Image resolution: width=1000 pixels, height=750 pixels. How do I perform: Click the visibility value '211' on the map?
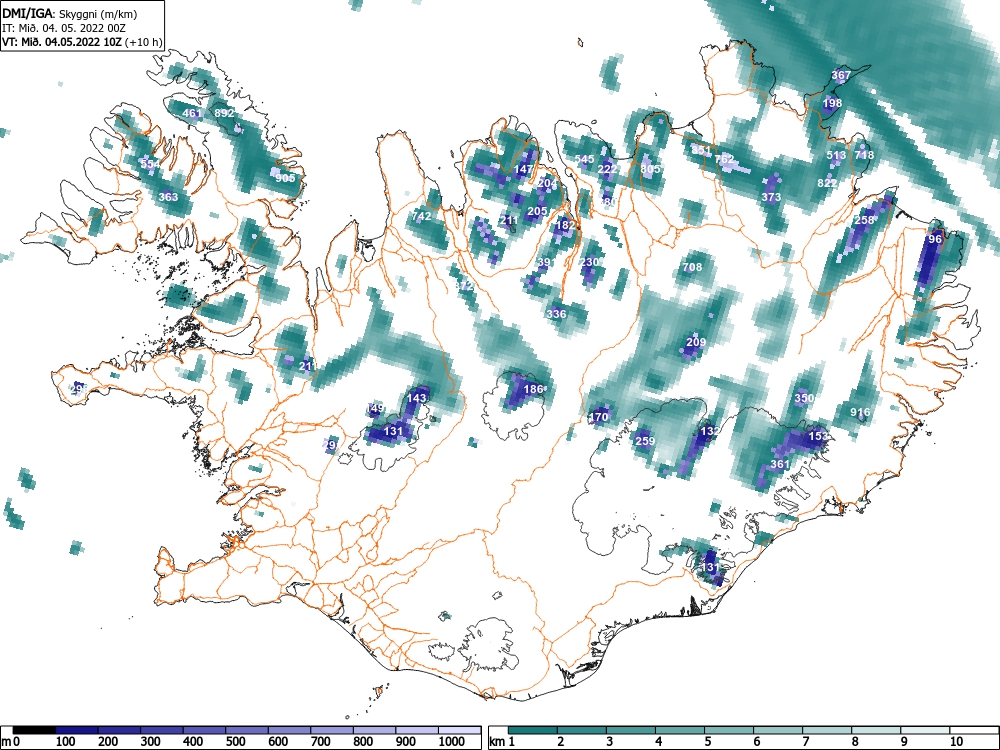pyautogui.click(x=509, y=221)
